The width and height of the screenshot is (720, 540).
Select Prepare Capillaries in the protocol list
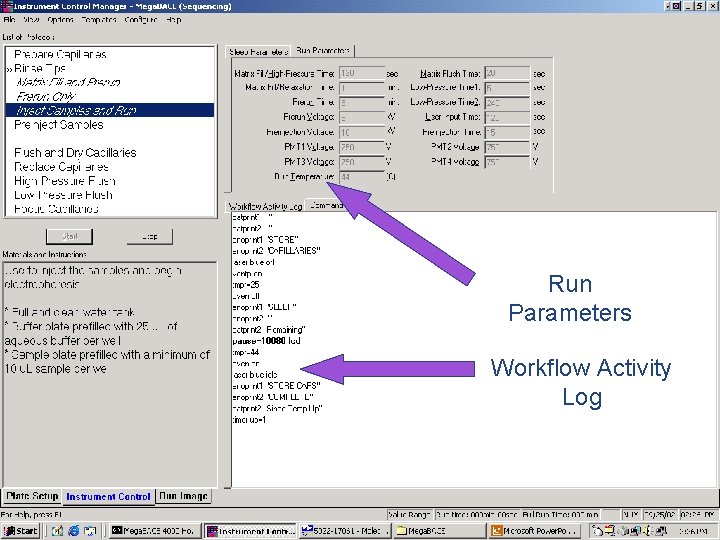60,54
